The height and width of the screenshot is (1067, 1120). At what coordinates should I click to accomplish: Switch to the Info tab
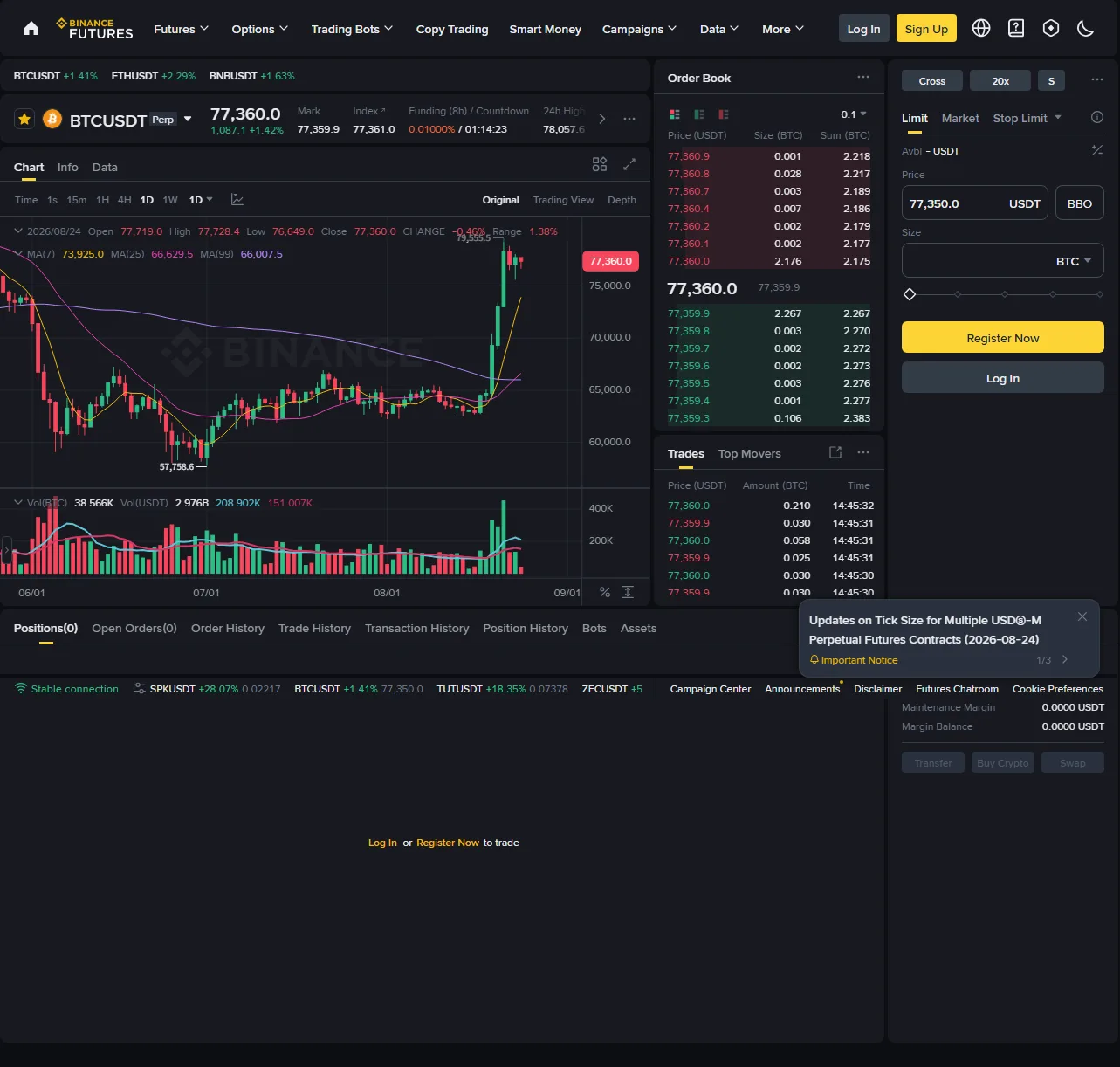tap(67, 167)
